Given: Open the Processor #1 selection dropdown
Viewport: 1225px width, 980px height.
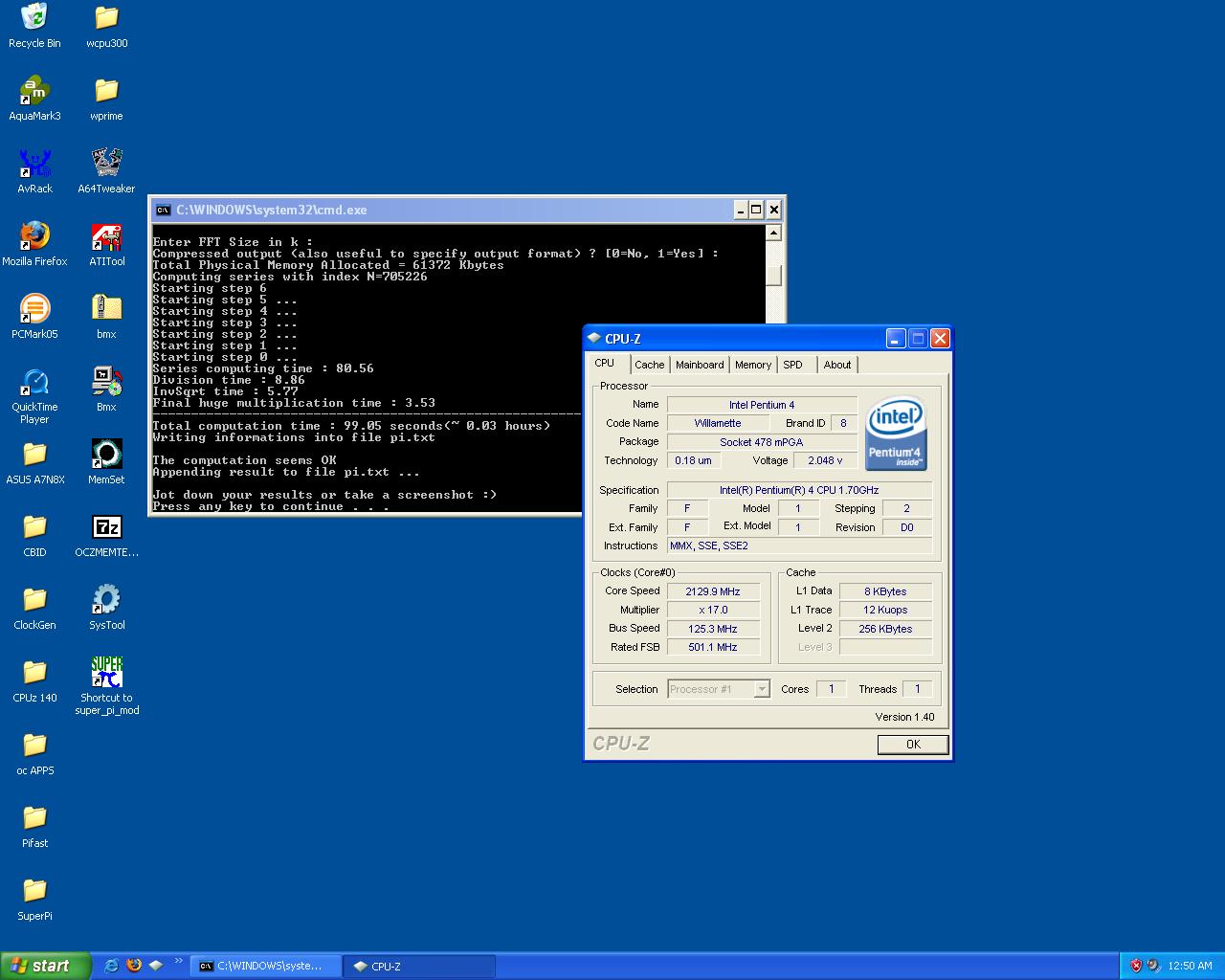Looking at the screenshot, I should [719, 689].
